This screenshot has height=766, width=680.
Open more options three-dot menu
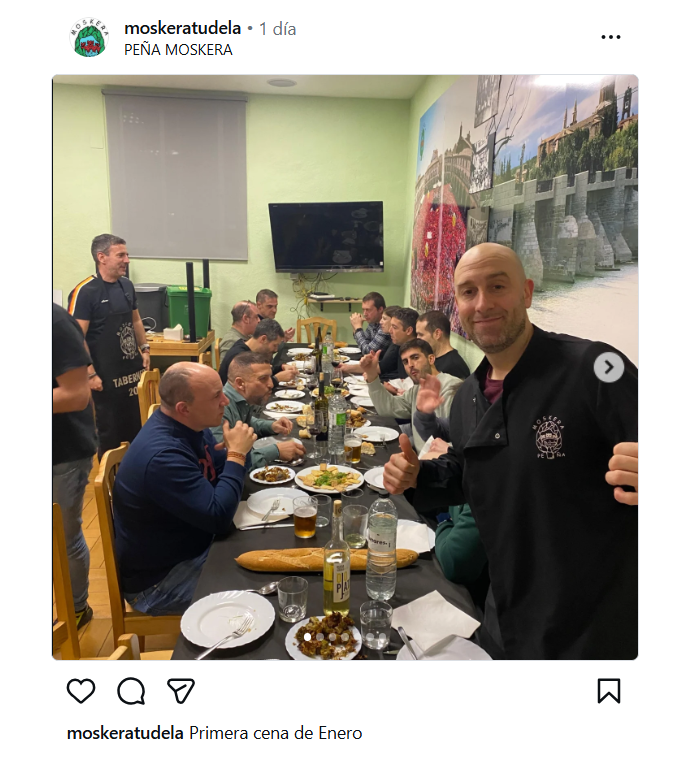[x=611, y=37]
